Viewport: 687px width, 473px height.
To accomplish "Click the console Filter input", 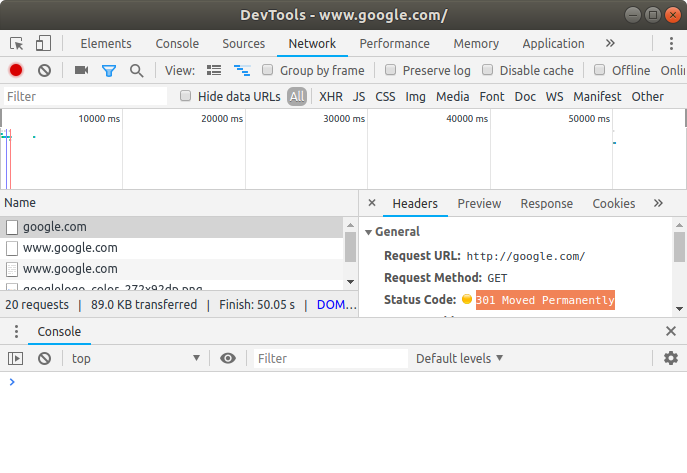I will click(331, 359).
